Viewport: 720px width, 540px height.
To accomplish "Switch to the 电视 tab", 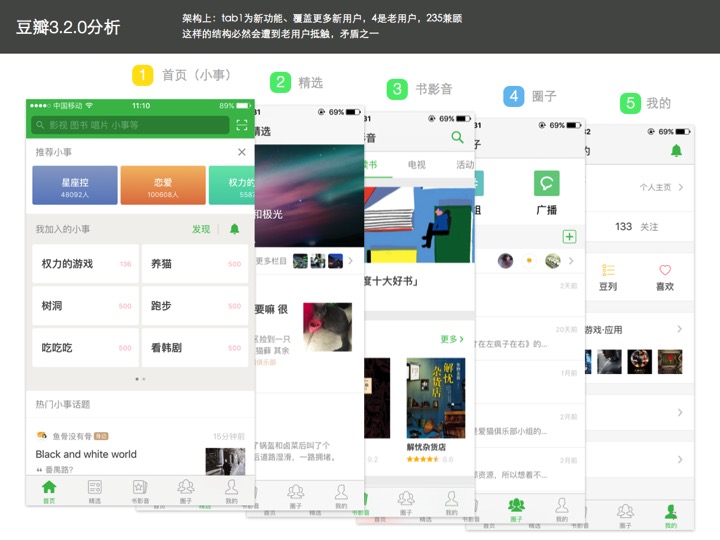I will (x=416, y=164).
